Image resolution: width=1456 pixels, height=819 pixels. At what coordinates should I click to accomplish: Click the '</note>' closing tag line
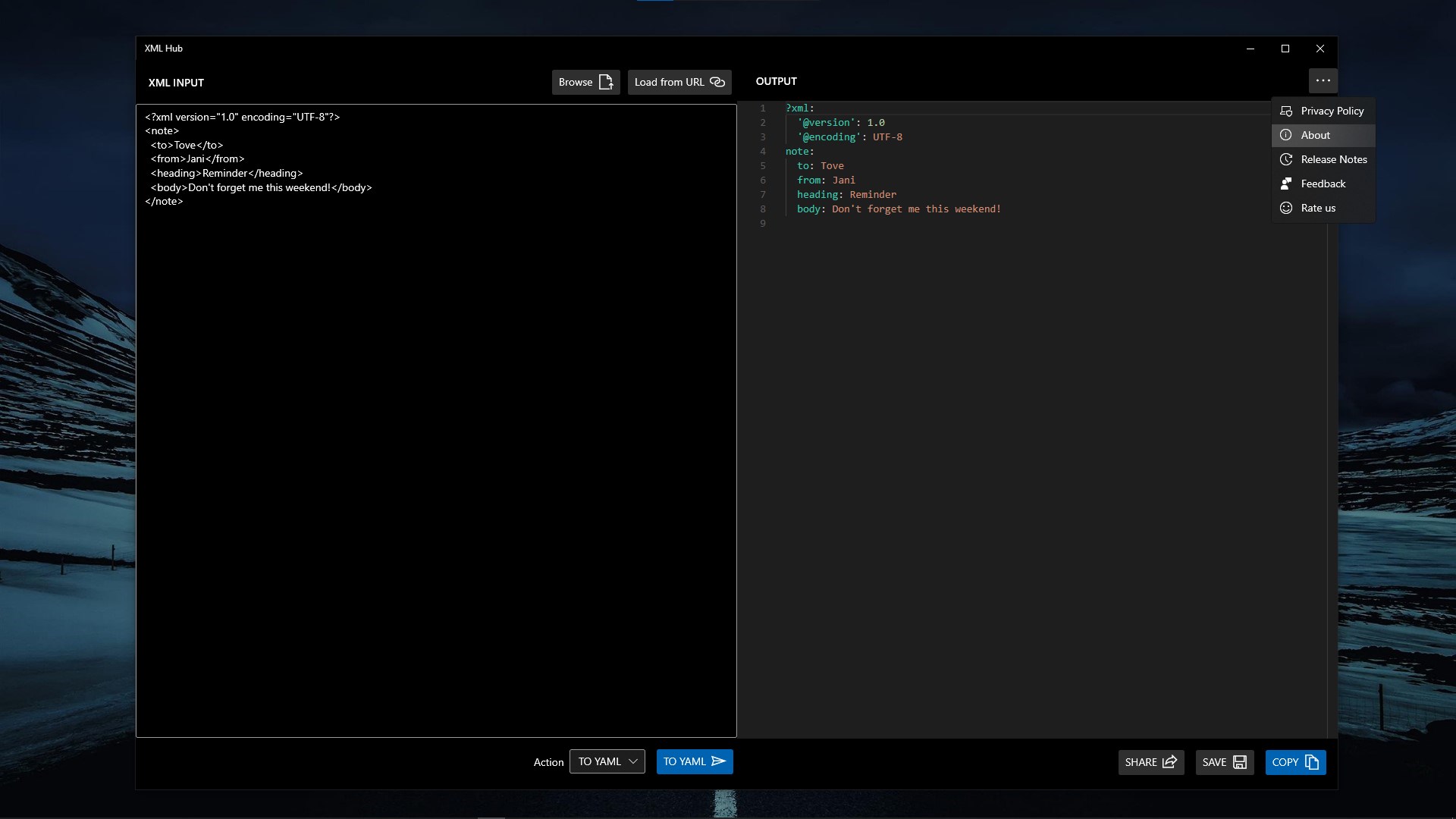pyautogui.click(x=164, y=201)
